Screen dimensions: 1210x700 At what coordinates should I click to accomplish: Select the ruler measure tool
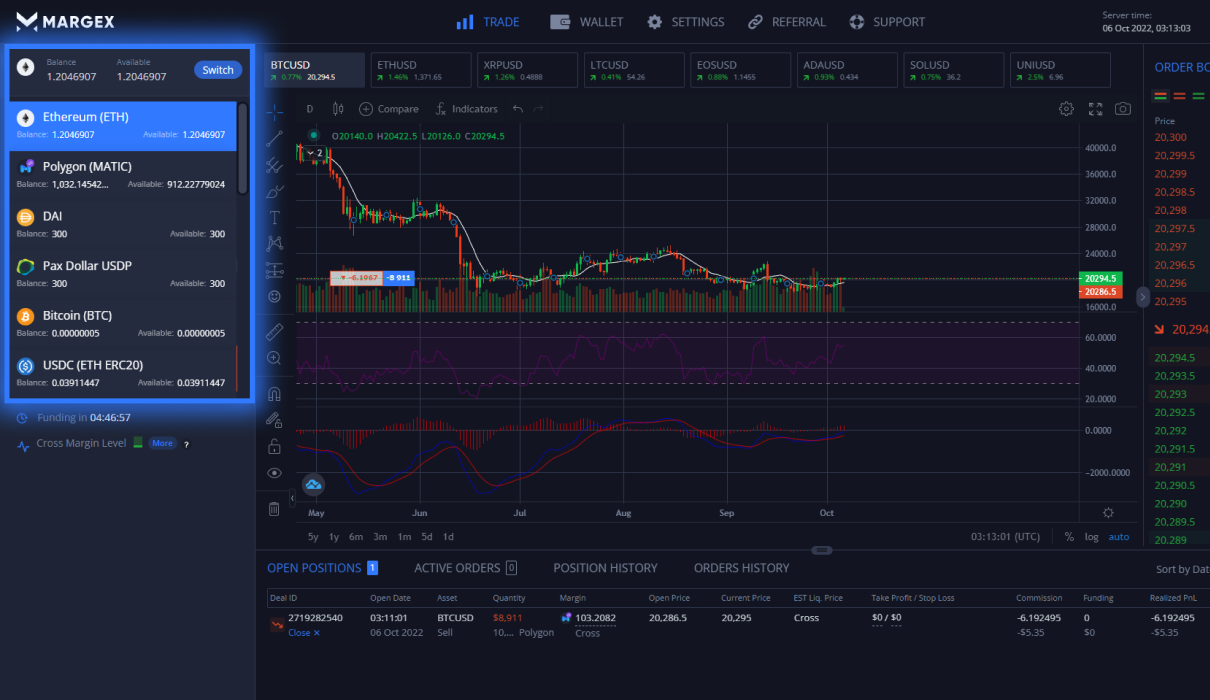click(274, 331)
